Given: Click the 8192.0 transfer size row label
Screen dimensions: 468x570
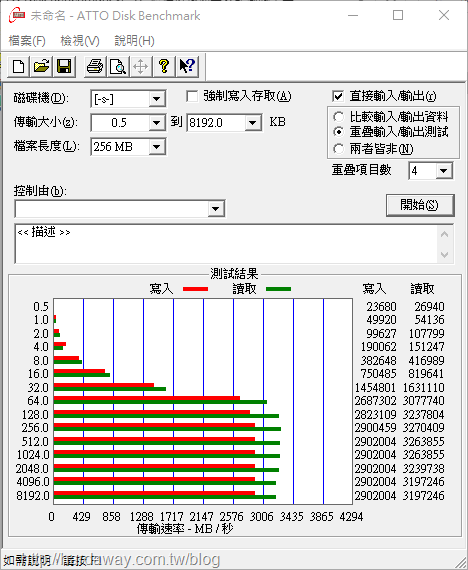Looking at the screenshot, I should (33, 495).
